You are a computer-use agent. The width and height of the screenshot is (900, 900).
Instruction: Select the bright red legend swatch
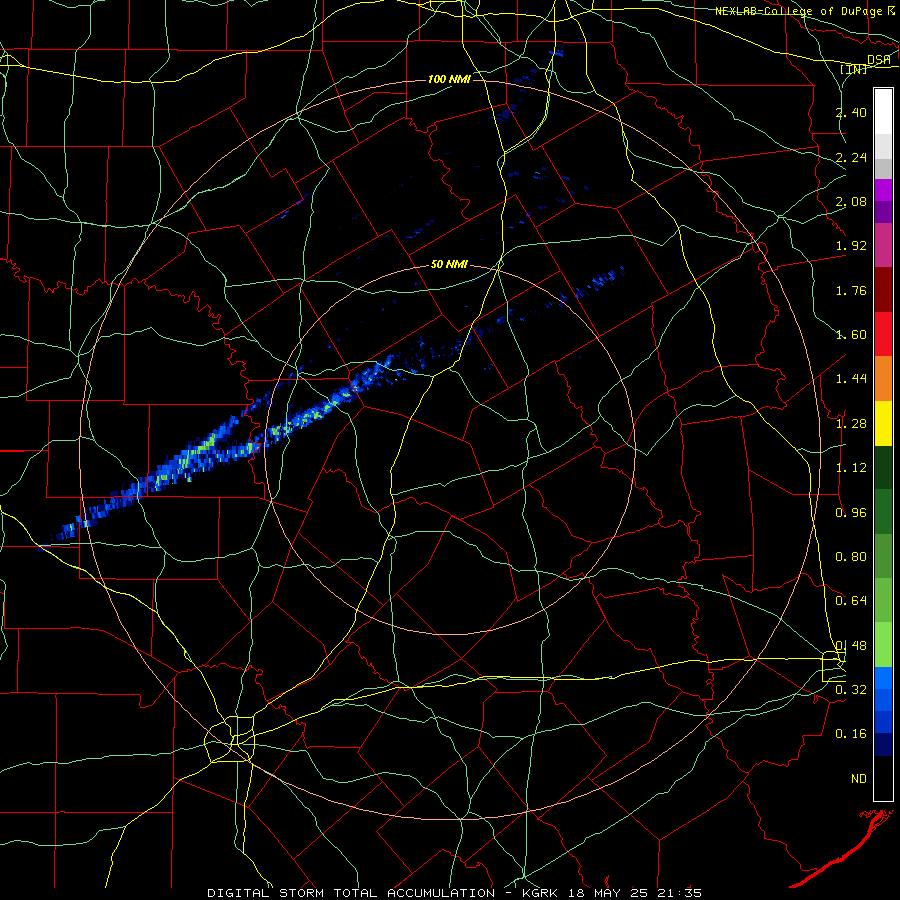coord(883,334)
